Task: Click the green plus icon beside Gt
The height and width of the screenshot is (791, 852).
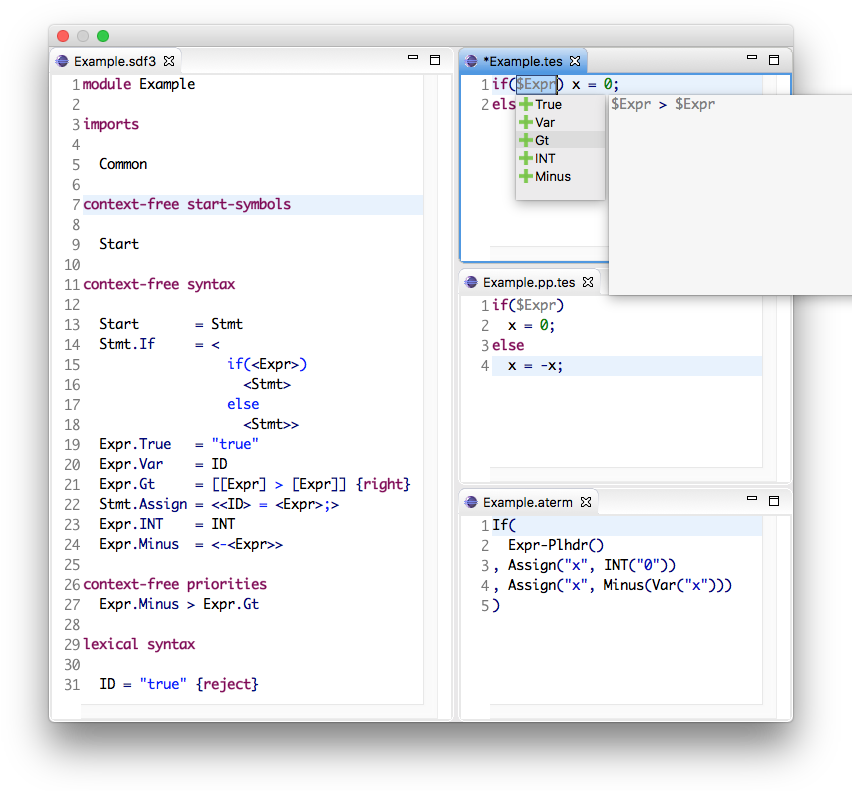Action: pyautogui.click(x=525, y=140)
